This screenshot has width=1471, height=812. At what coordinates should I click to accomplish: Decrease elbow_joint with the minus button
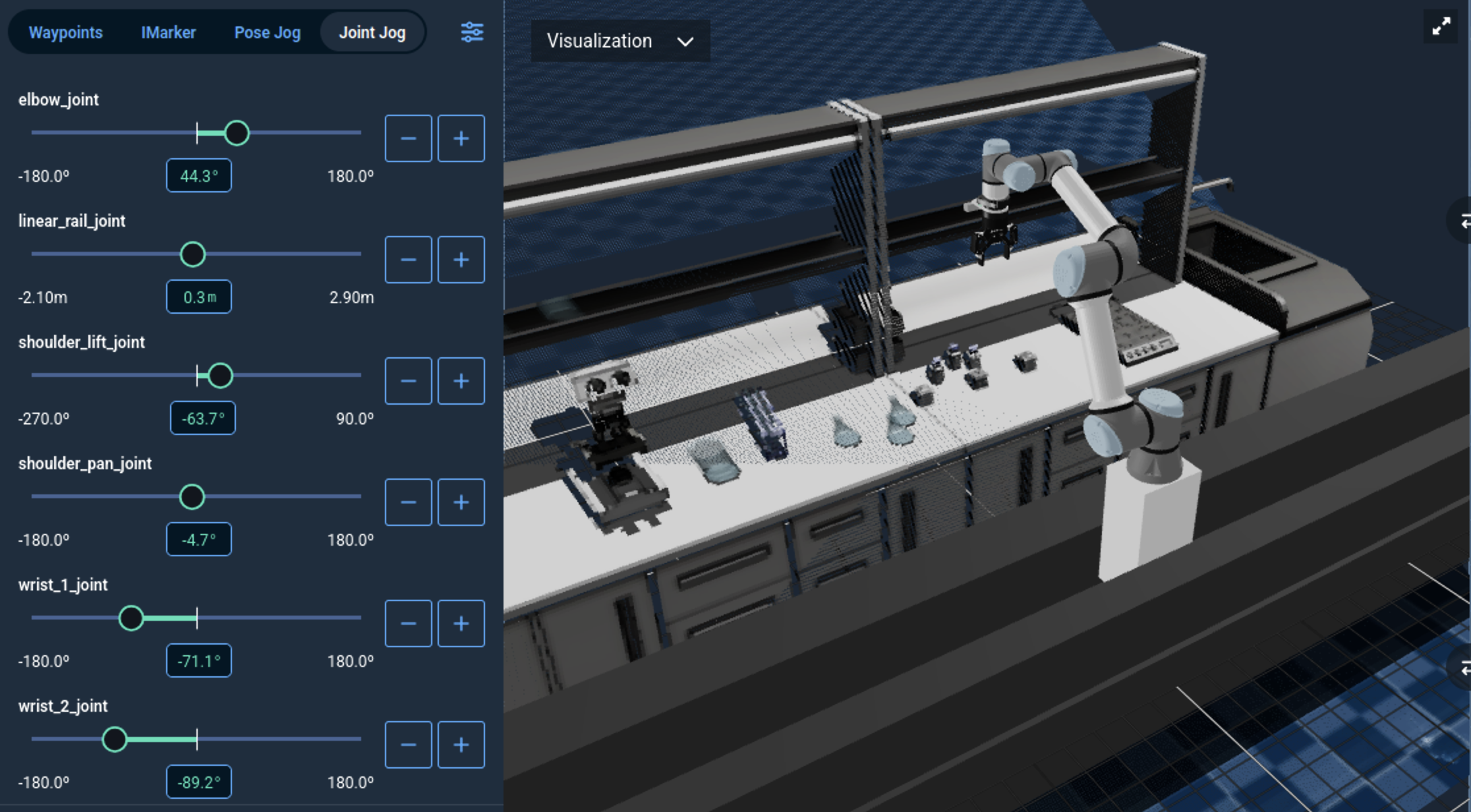[x=409, y=138]
